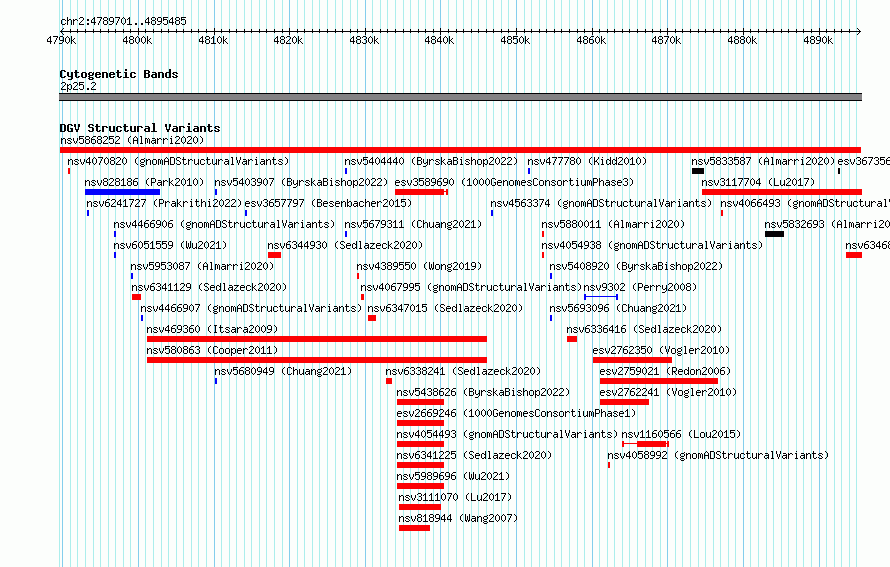Click the blue nsv828186 variant bar
890x567 pixels.
122,192
